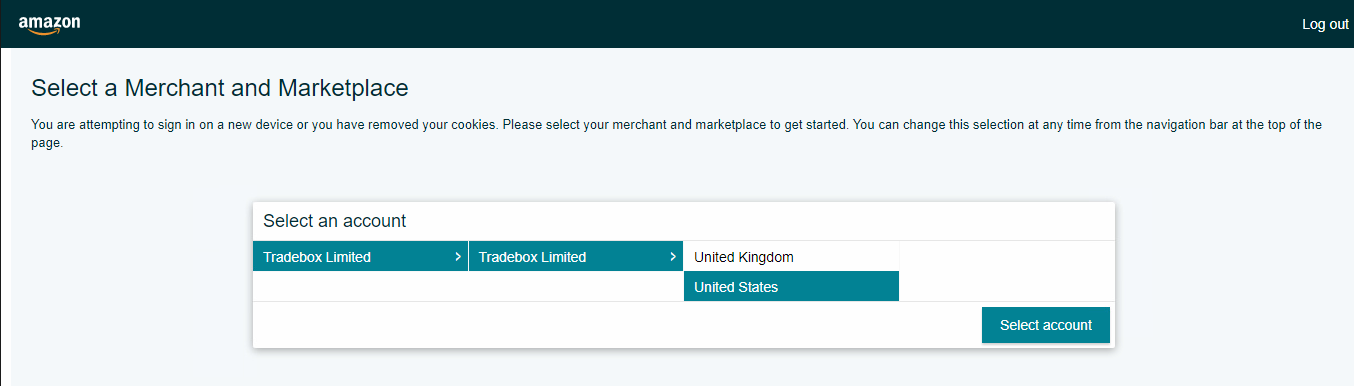The height and width of the screenshot is (386, 1354).
Task: Click the orange smile arrow under amazon
Action: (x=46, y=32)
